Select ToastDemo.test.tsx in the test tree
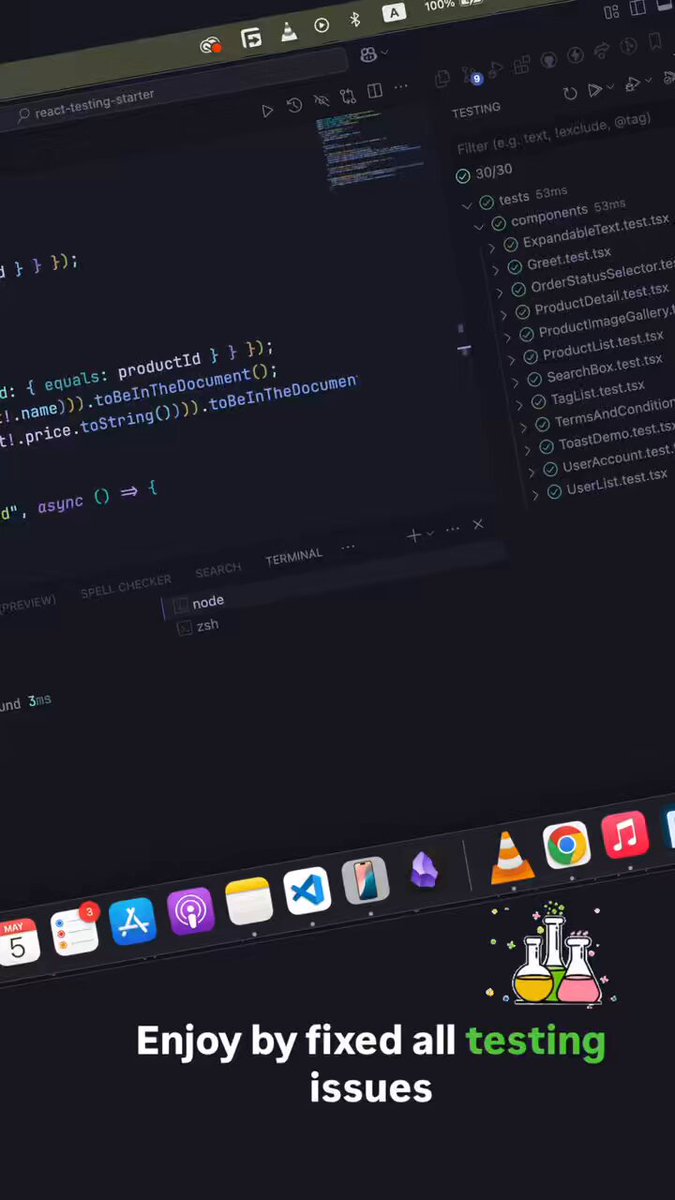 617,437
